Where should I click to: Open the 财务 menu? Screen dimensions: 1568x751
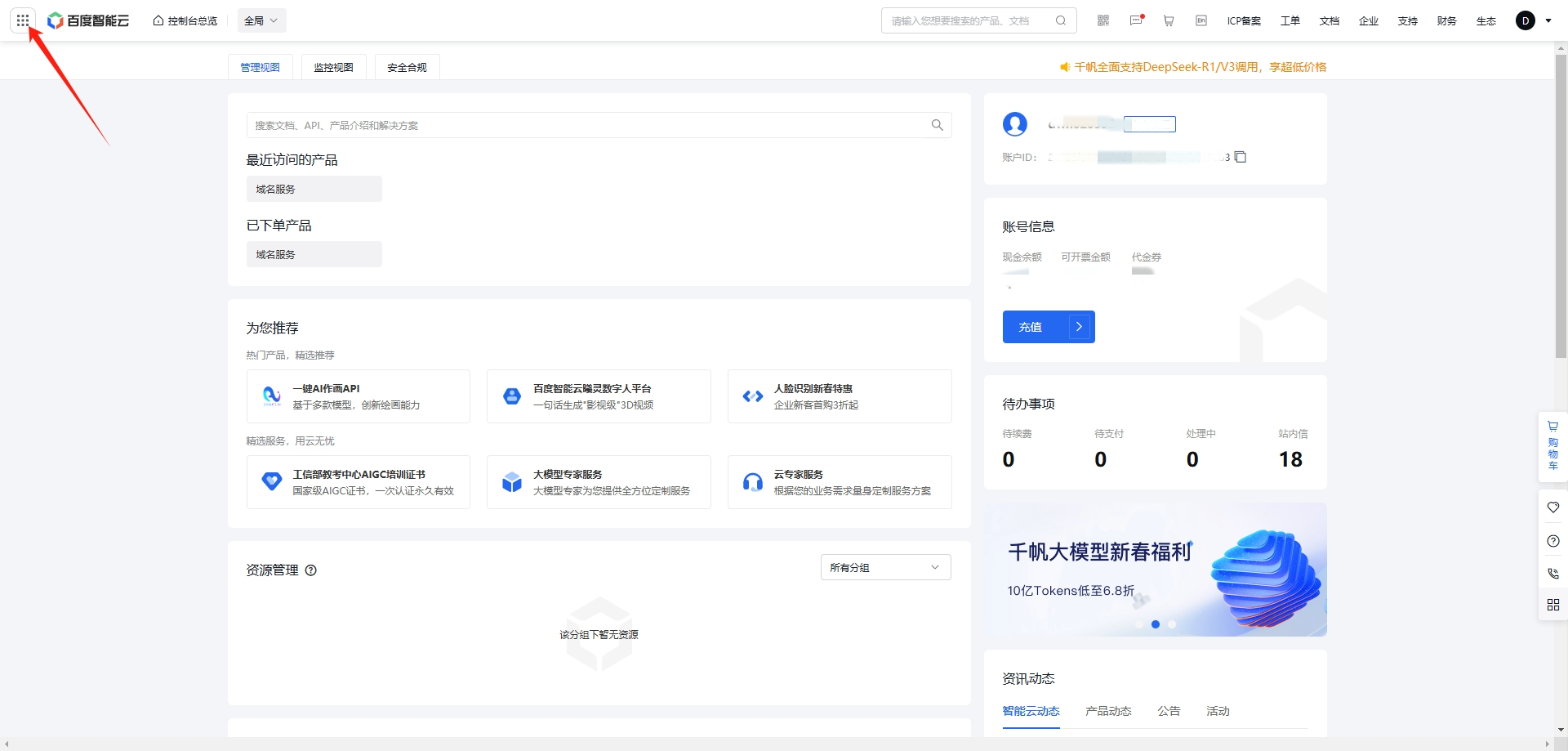[1447, 20]
